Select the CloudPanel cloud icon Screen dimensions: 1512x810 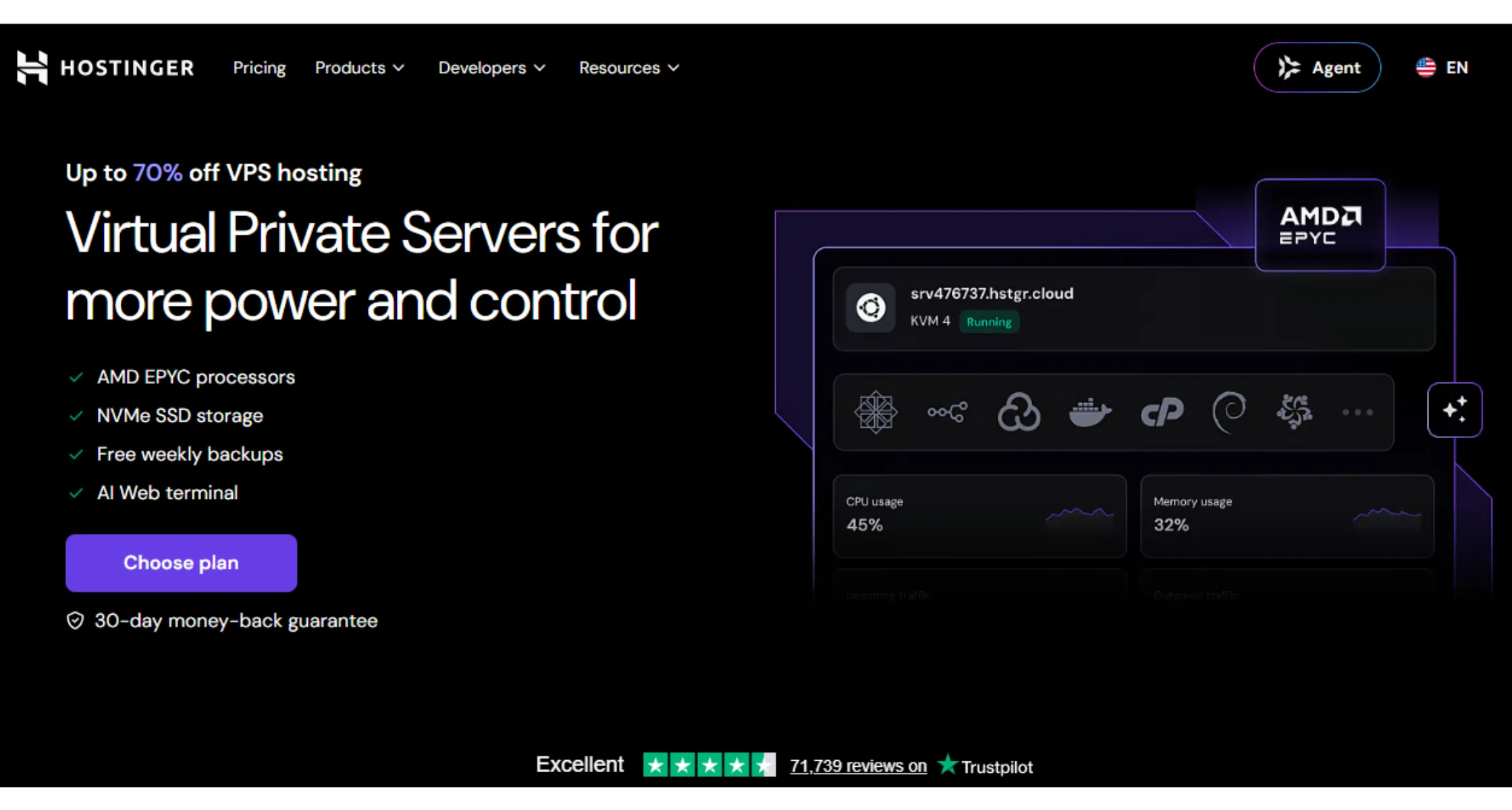(1019, 412)
